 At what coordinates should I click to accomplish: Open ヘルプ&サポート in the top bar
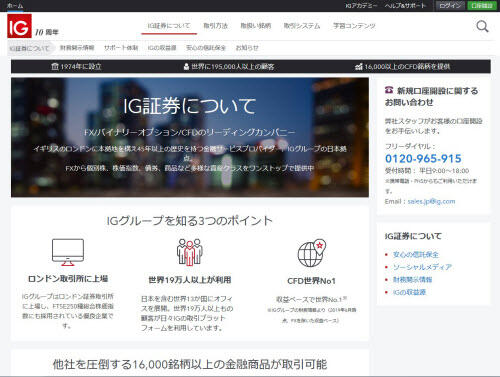pos(405,6)
